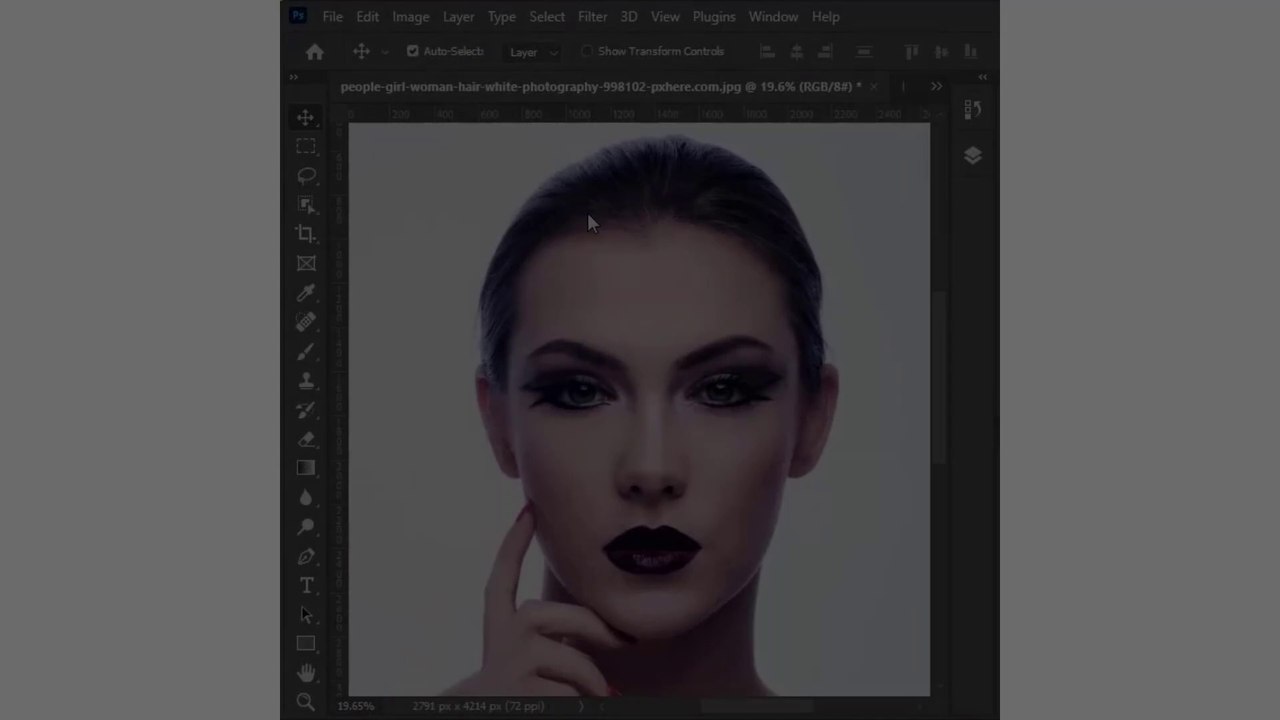Expand the right panel dock arrows
Screen dimensions: 1280x720
tap(983, 77)
